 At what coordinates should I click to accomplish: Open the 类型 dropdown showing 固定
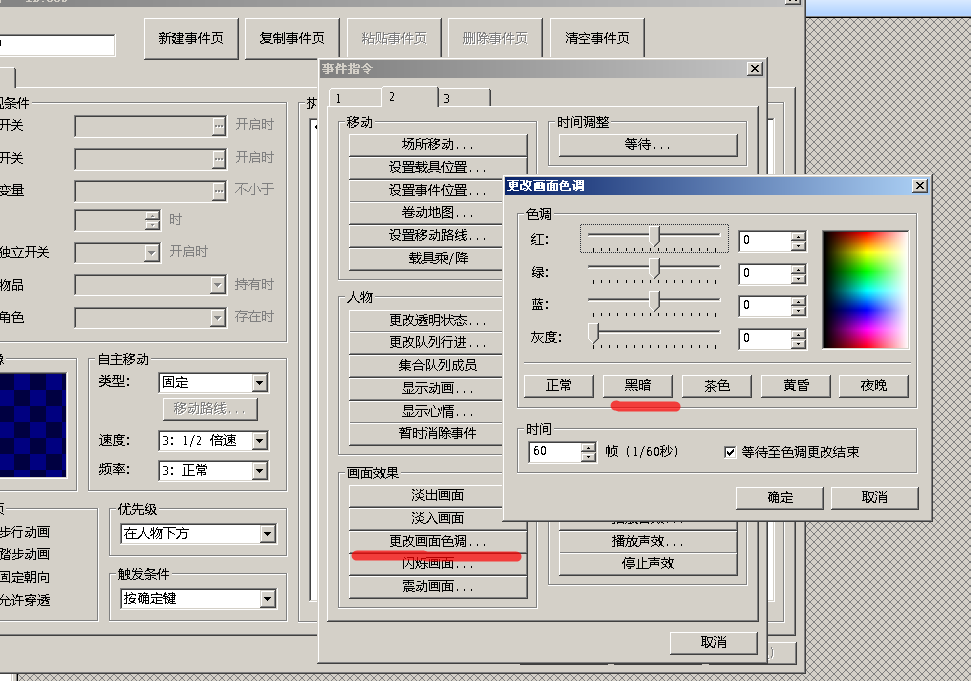coord(259,383)
